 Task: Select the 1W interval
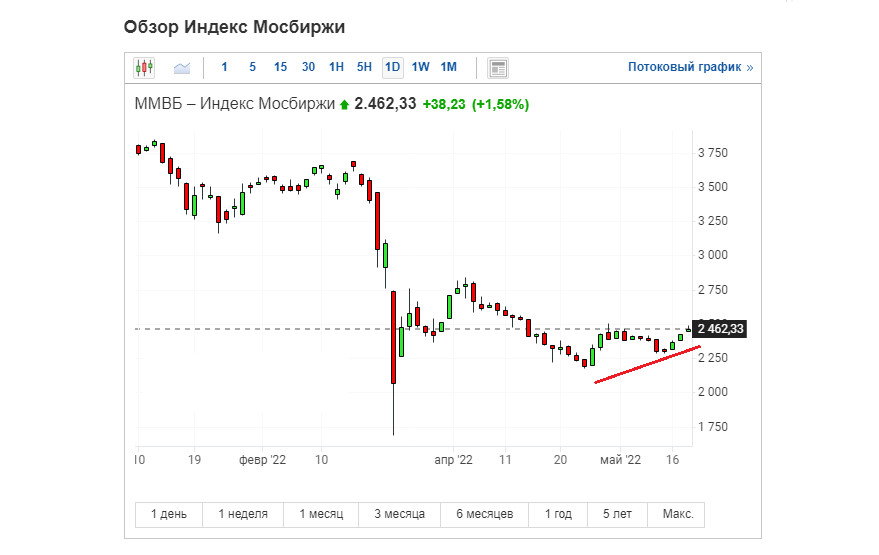click(x=420, y=67)
